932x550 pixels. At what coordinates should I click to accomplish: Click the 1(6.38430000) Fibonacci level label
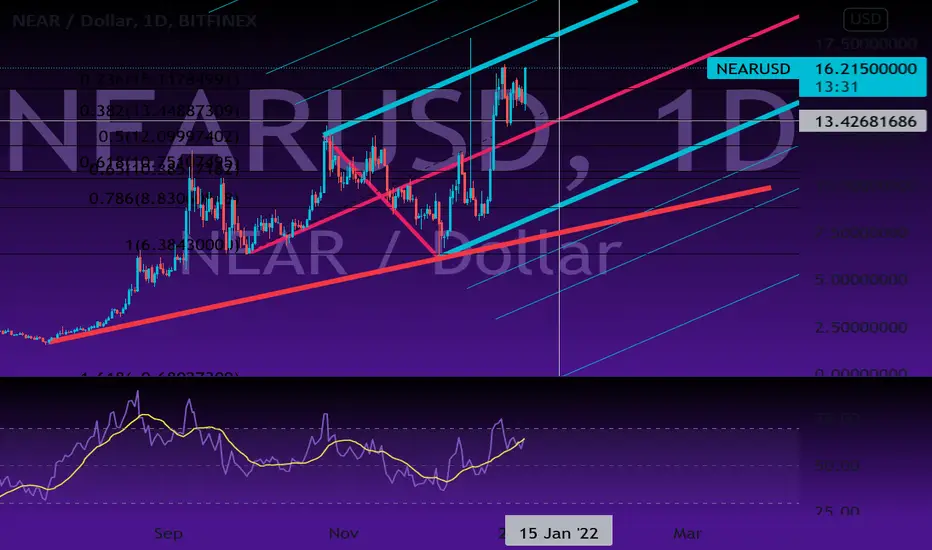point(183,245)
